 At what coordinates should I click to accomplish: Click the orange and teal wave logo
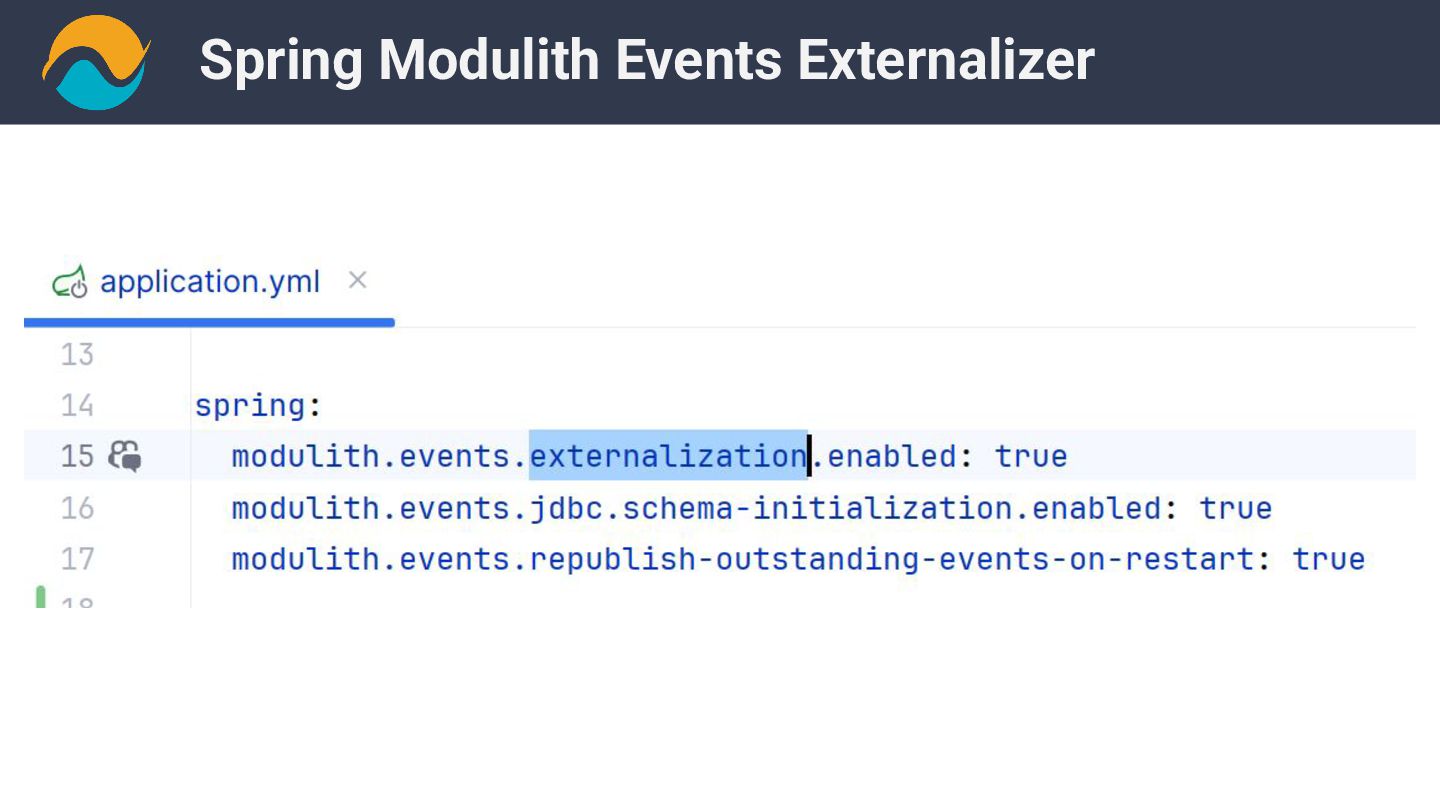tap(96, 62)
